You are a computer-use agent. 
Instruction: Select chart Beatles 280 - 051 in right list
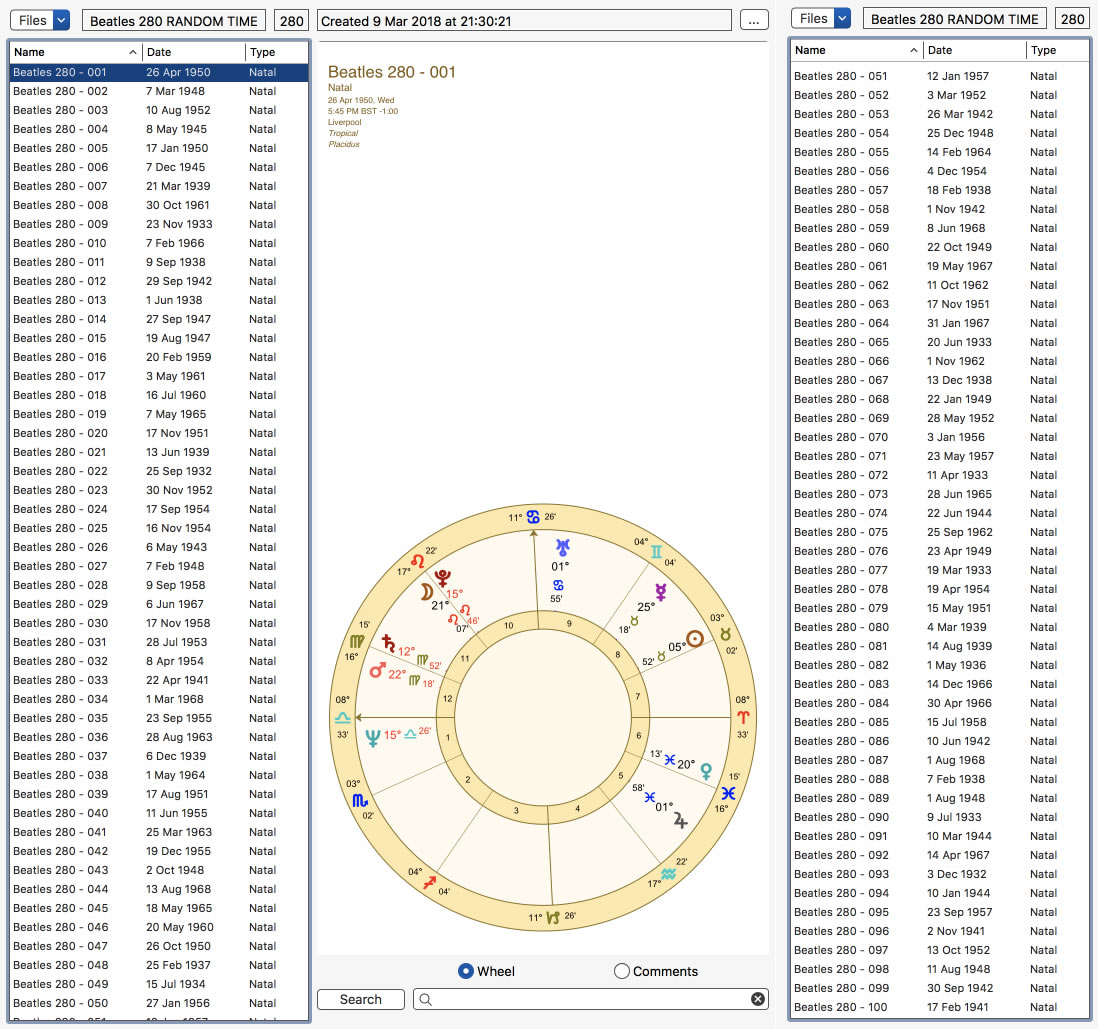(x=940, y=76)
